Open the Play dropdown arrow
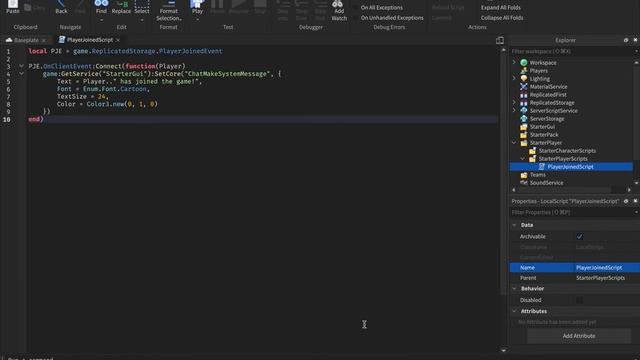640x360 pixels. tap(197, 20)
